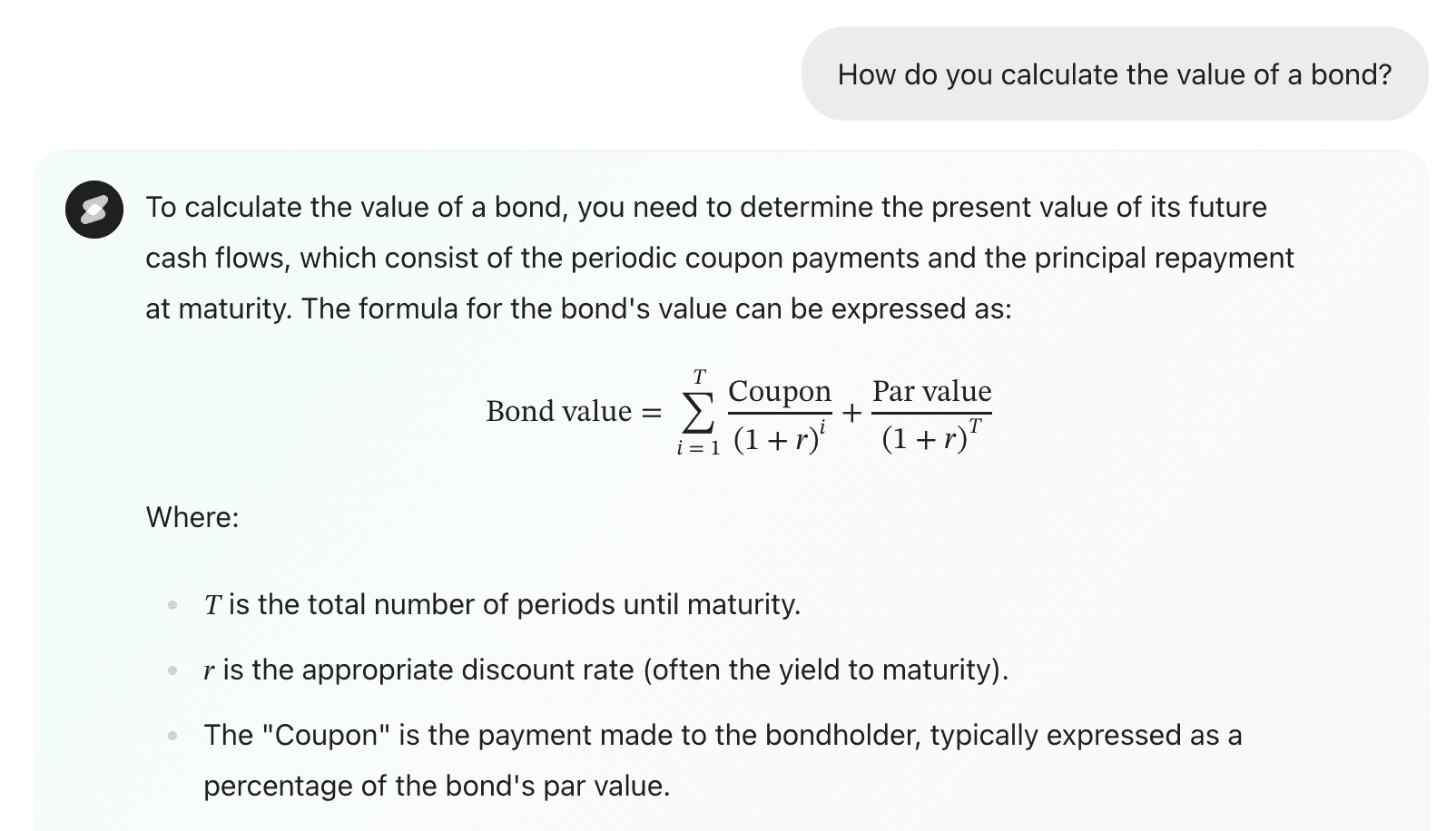The image size is (1456, 831).
Task: Click the 'i = 1' summation lower limit
Action: click(697, 448)
